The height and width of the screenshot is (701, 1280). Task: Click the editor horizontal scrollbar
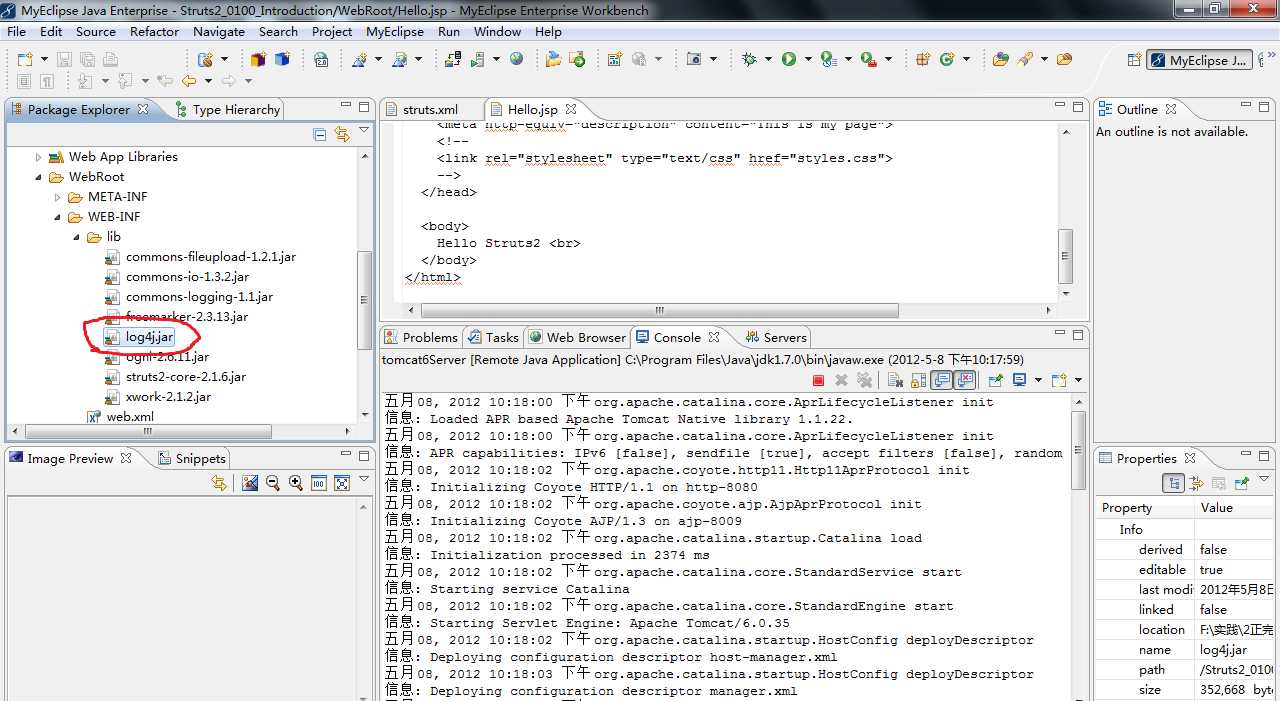659,311
